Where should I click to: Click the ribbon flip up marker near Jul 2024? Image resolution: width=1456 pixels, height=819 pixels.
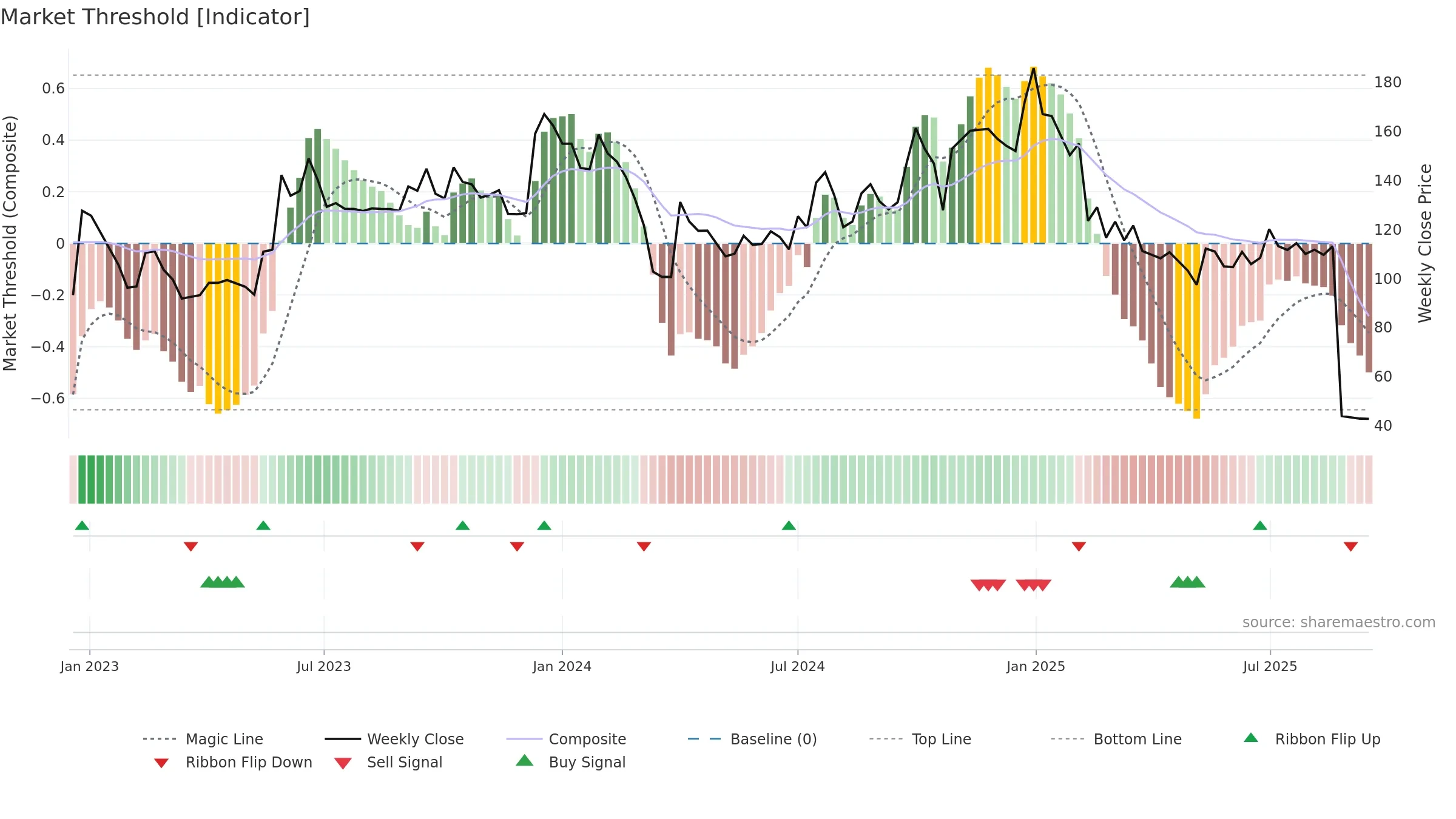click(x=789, y=525)
